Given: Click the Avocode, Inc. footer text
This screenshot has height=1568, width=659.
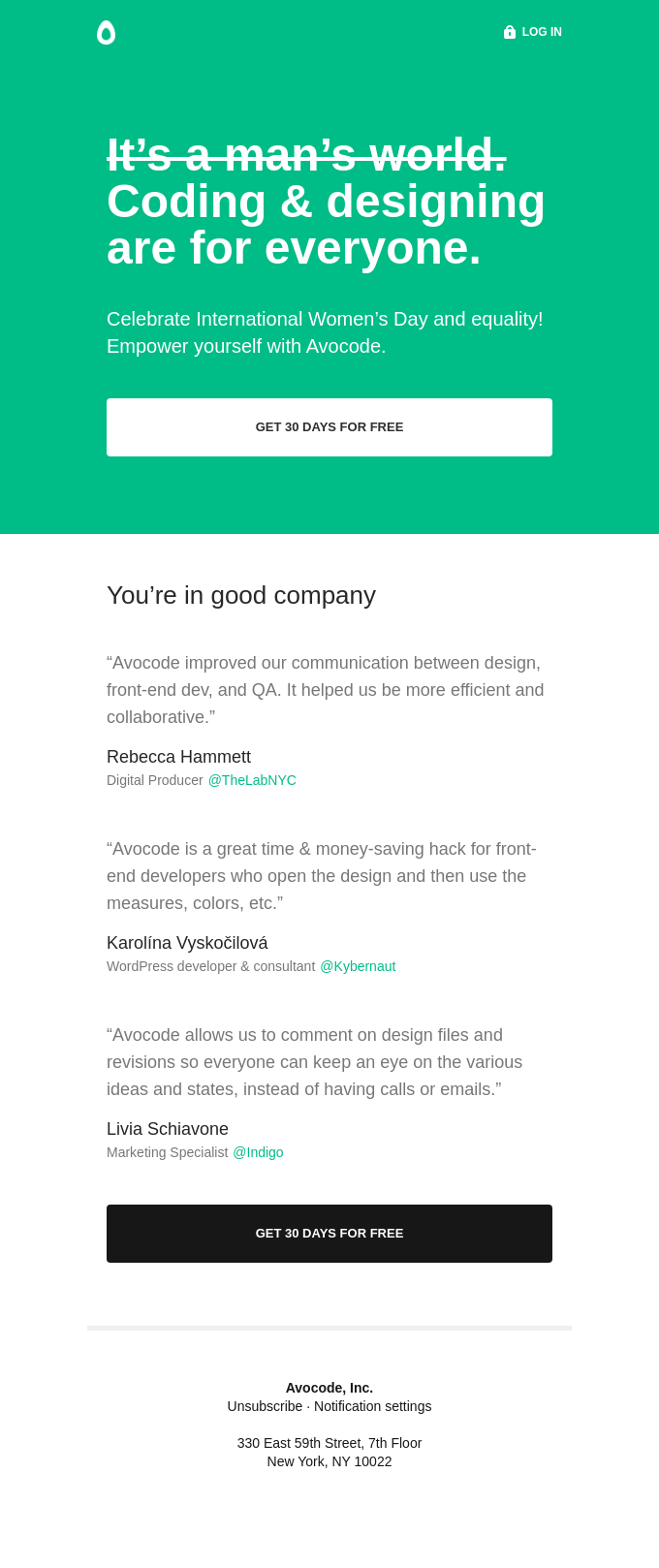Looking at the screenshot, I should click(x=329, y=1388).
